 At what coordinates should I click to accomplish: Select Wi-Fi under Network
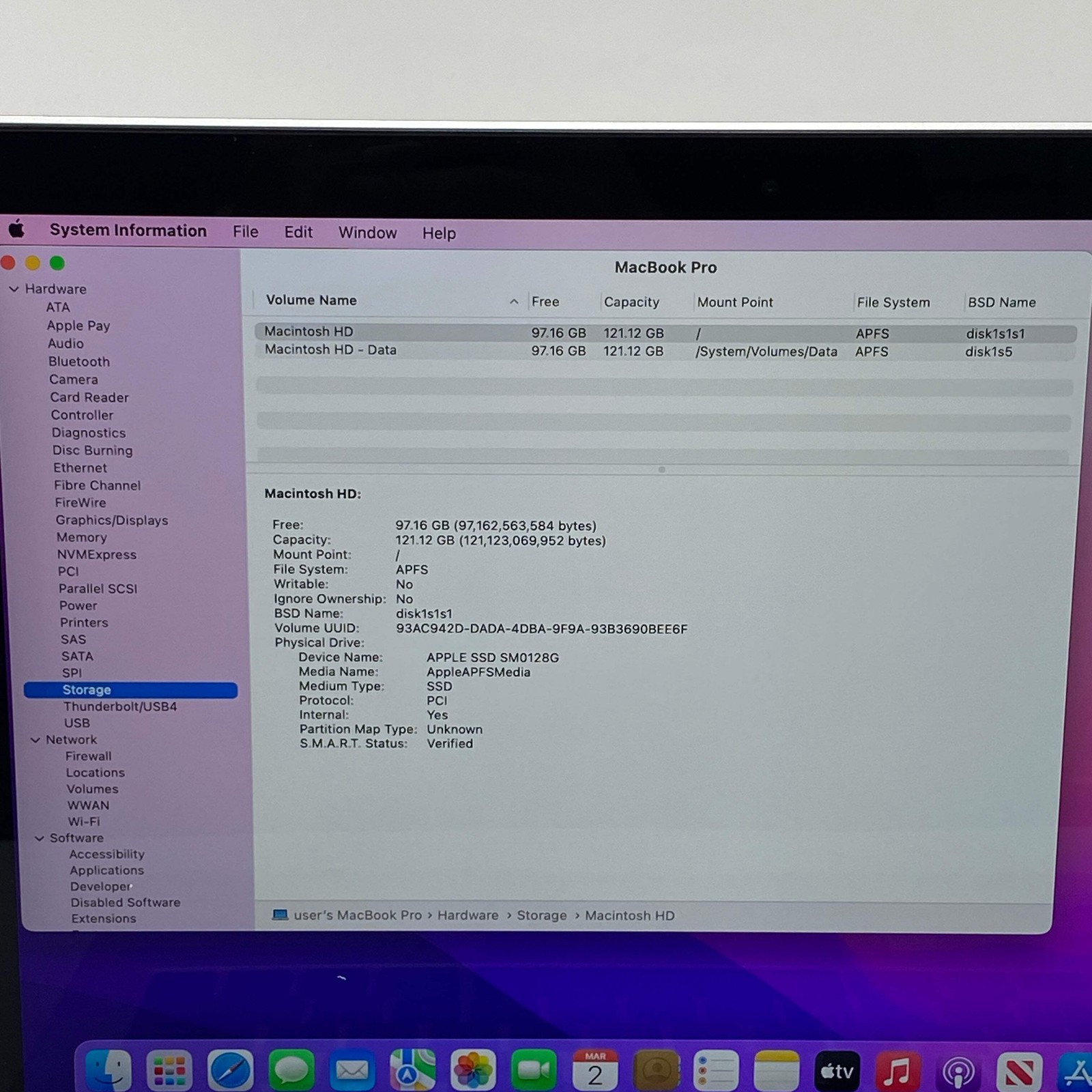coord(84,822)
